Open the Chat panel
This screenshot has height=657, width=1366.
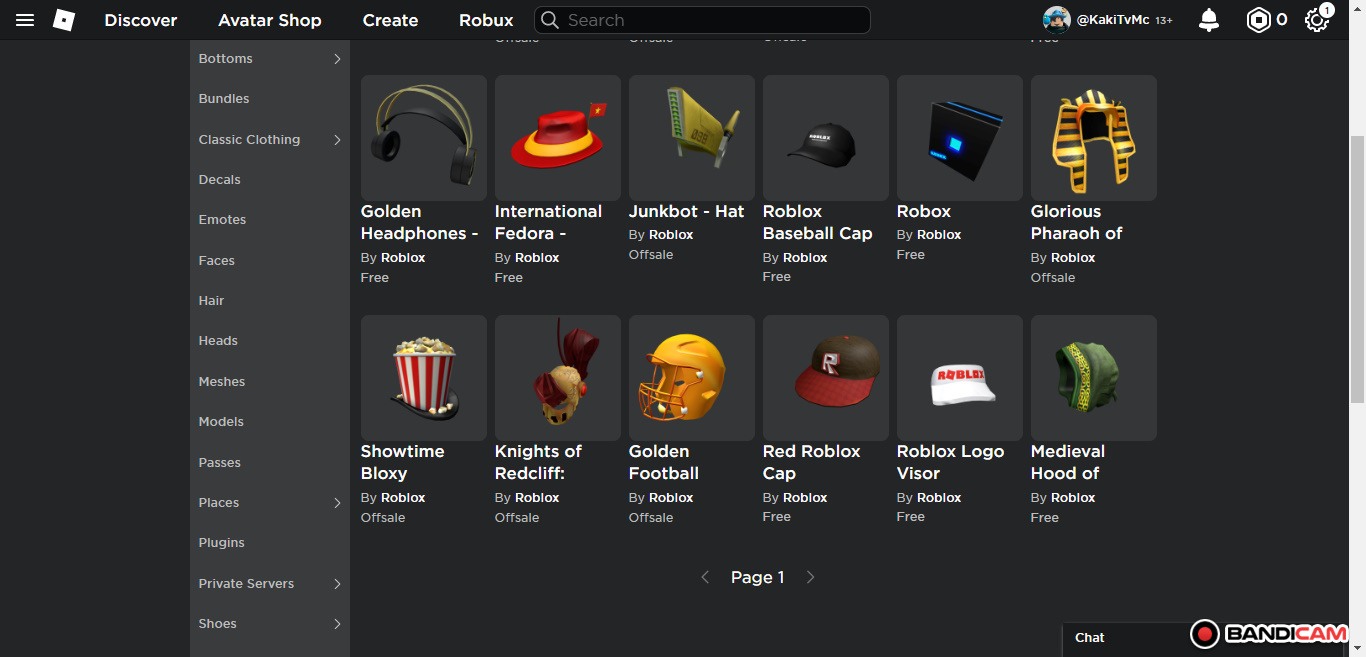[1090, 638]
